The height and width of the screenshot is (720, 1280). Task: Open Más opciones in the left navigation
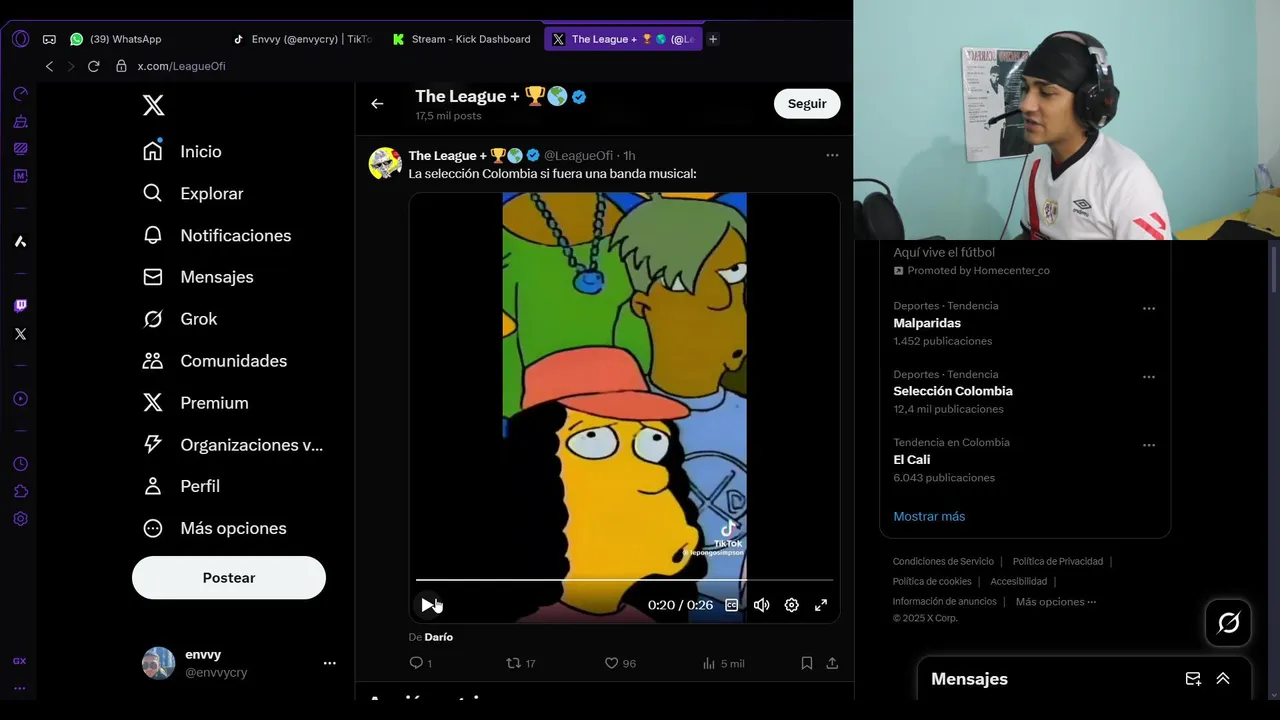215,528
